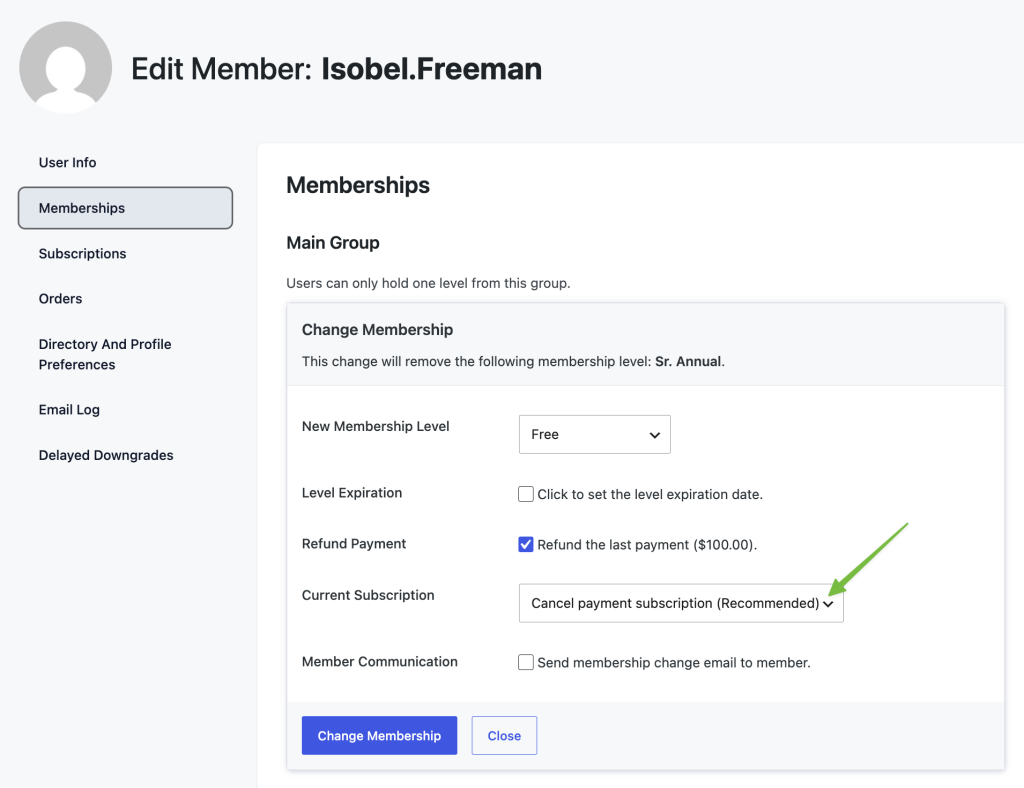Enable the level expiration date checkbox

point(526,494)
